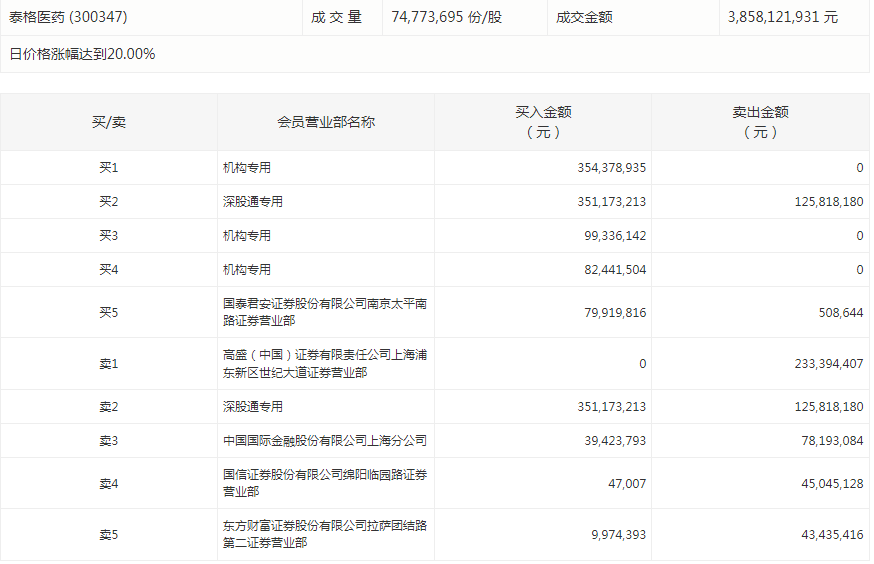Select the turnover value 3,858,121,931 元
874x564 pixels.
coord(782,17)
